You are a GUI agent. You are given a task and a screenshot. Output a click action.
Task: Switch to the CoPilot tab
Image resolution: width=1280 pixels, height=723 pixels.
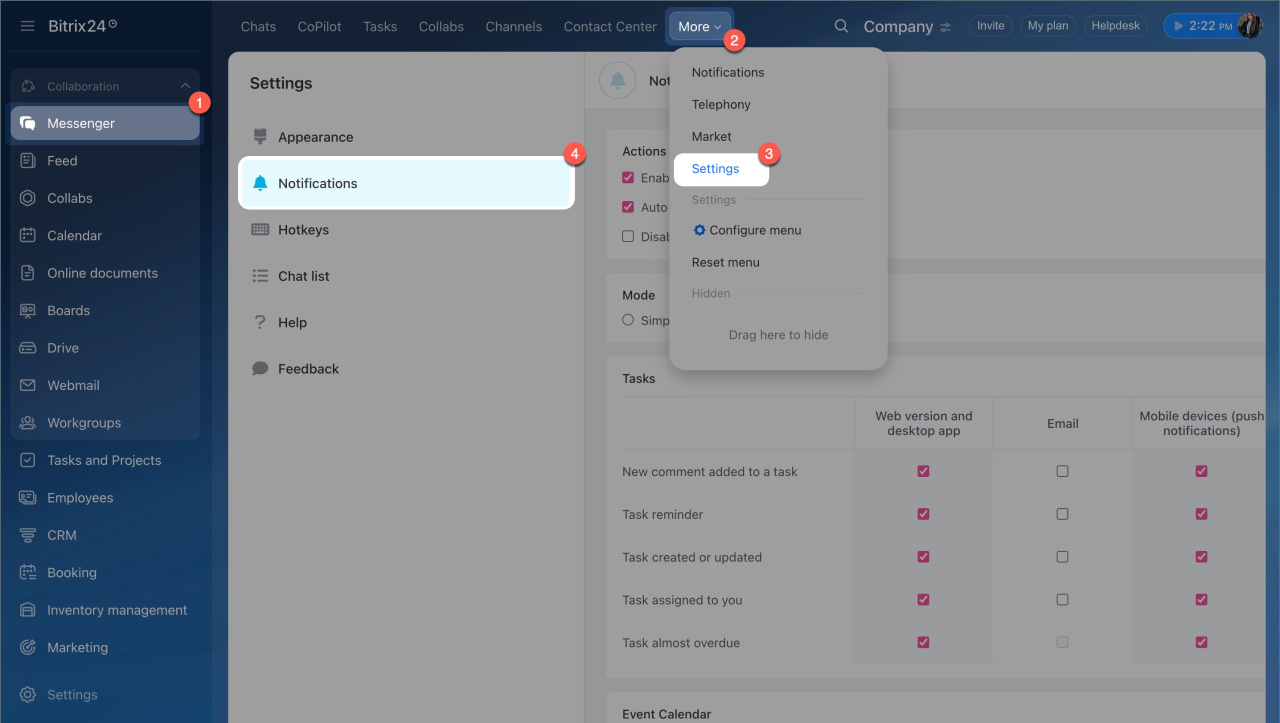pos(320,27)
